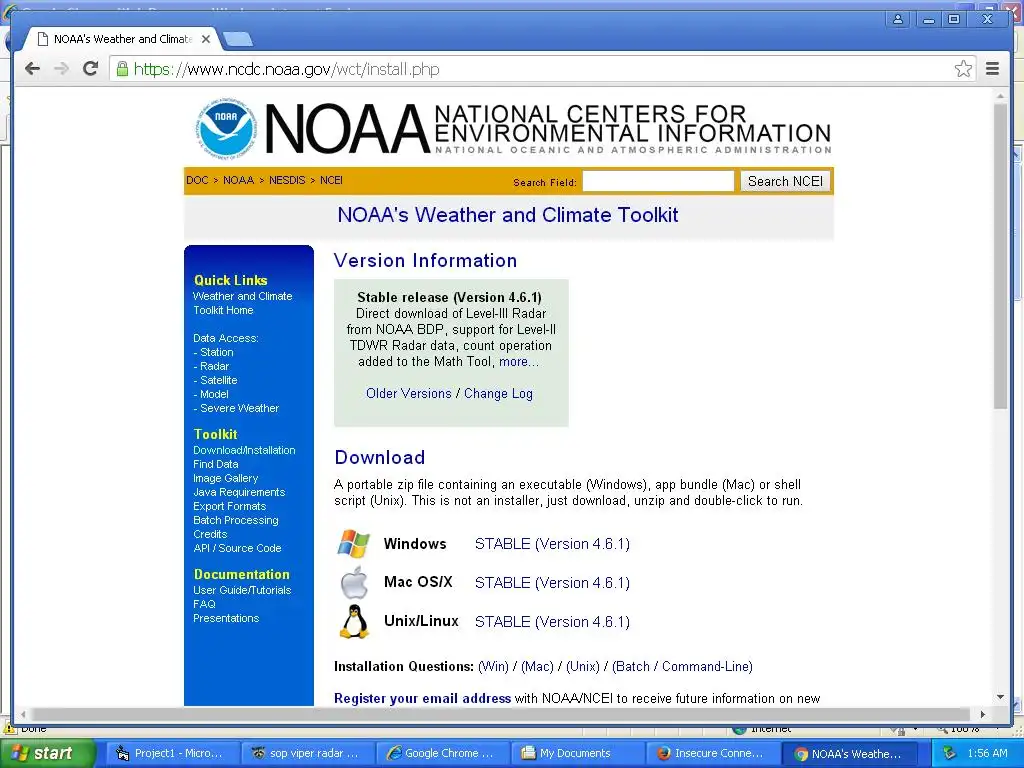
Task: Download Mac OS/X STABLE Version 4.6.1
Action: pos(552,583)
